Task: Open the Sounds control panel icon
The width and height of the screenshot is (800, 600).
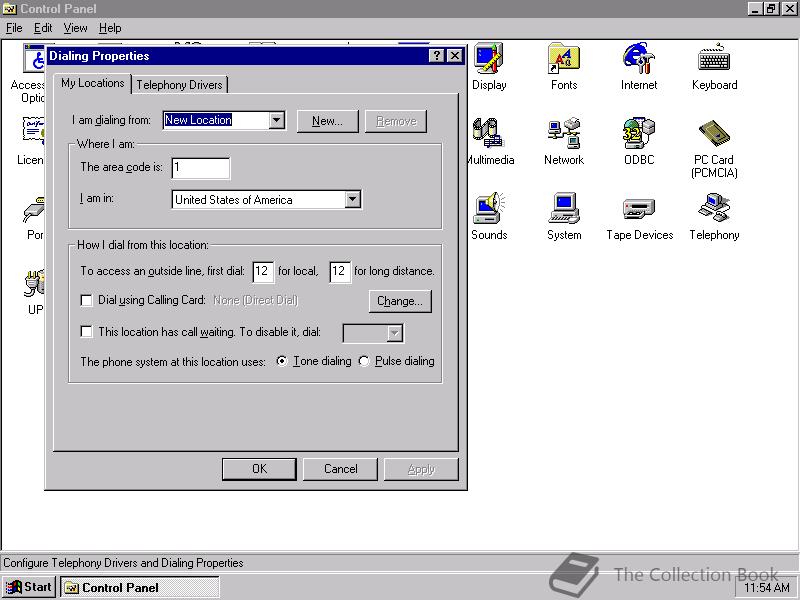Action: pos(489,216)
